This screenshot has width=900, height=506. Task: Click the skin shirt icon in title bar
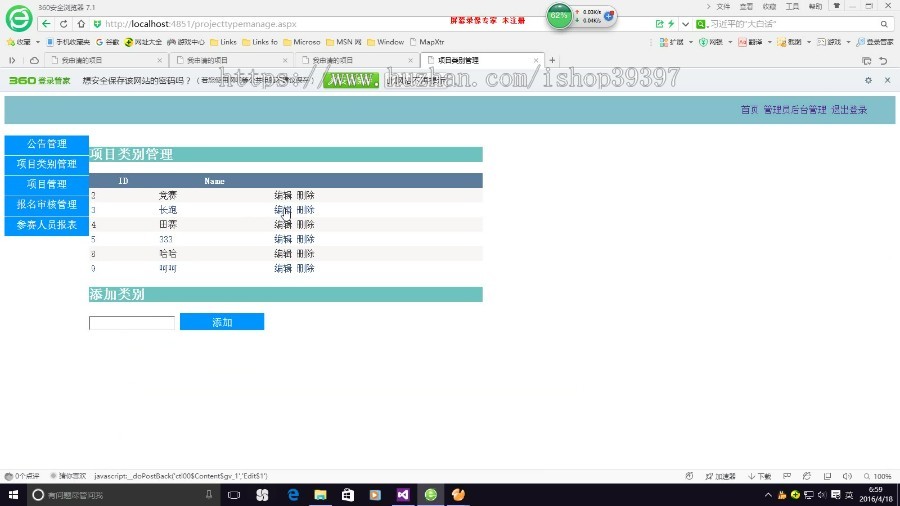pos(836,6)
